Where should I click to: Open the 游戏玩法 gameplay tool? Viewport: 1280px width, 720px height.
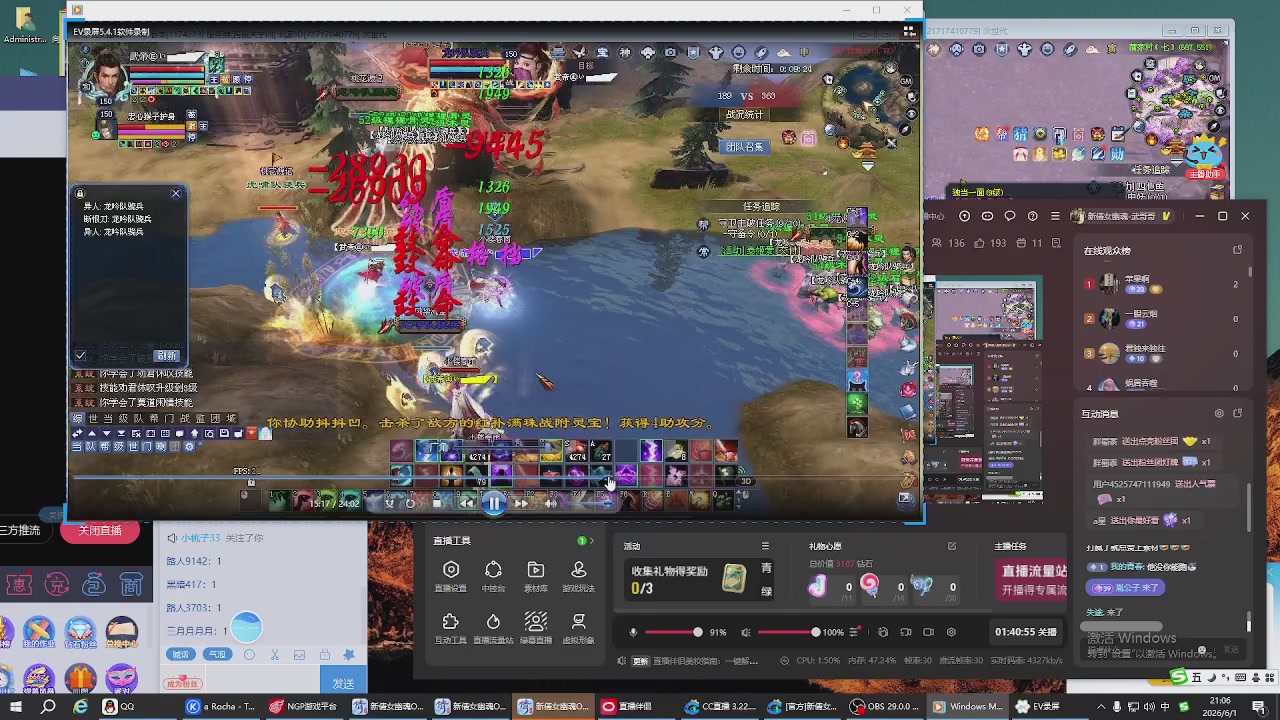point(578,576)
